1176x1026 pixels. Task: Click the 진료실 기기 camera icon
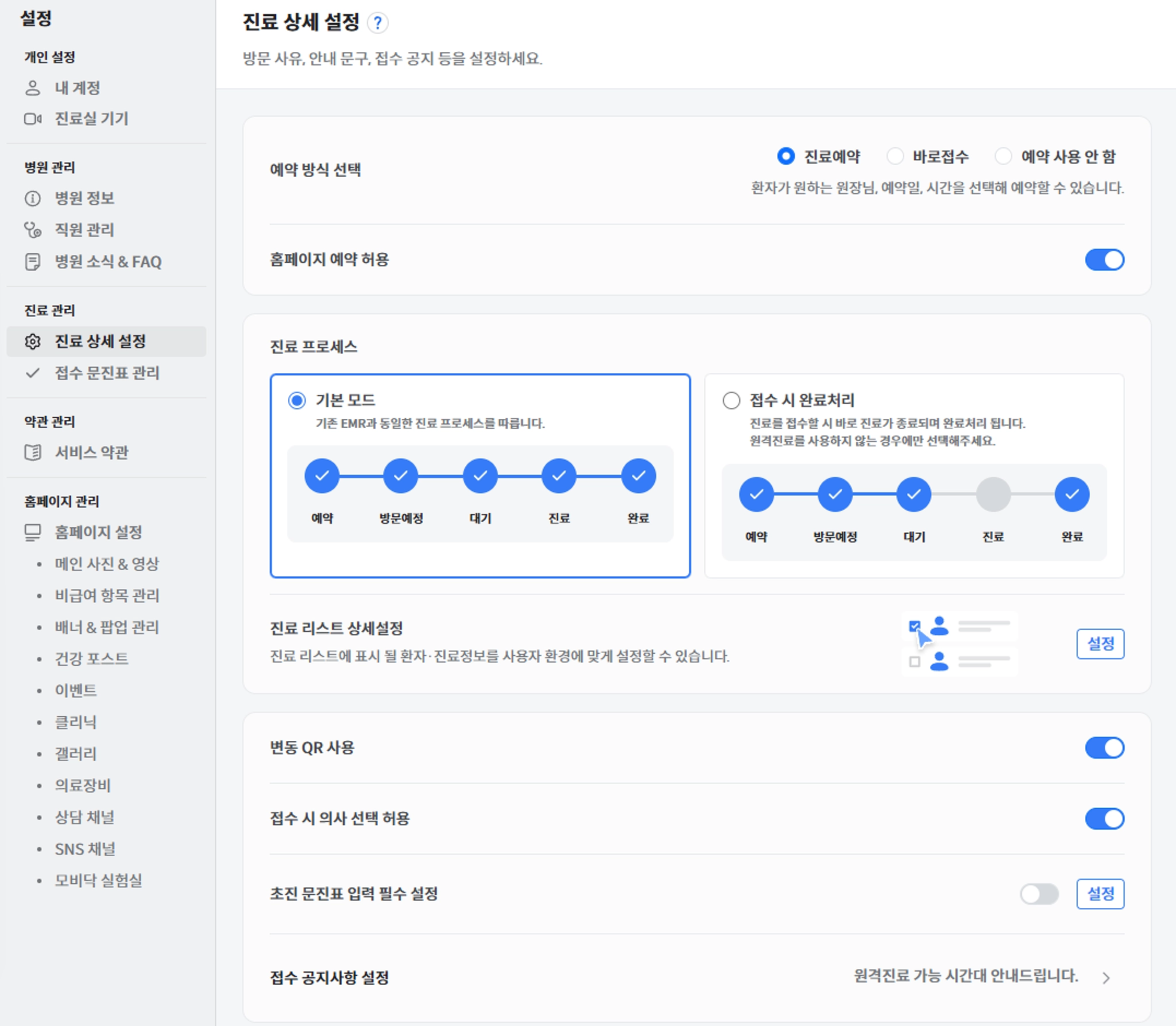pos(33,119)
